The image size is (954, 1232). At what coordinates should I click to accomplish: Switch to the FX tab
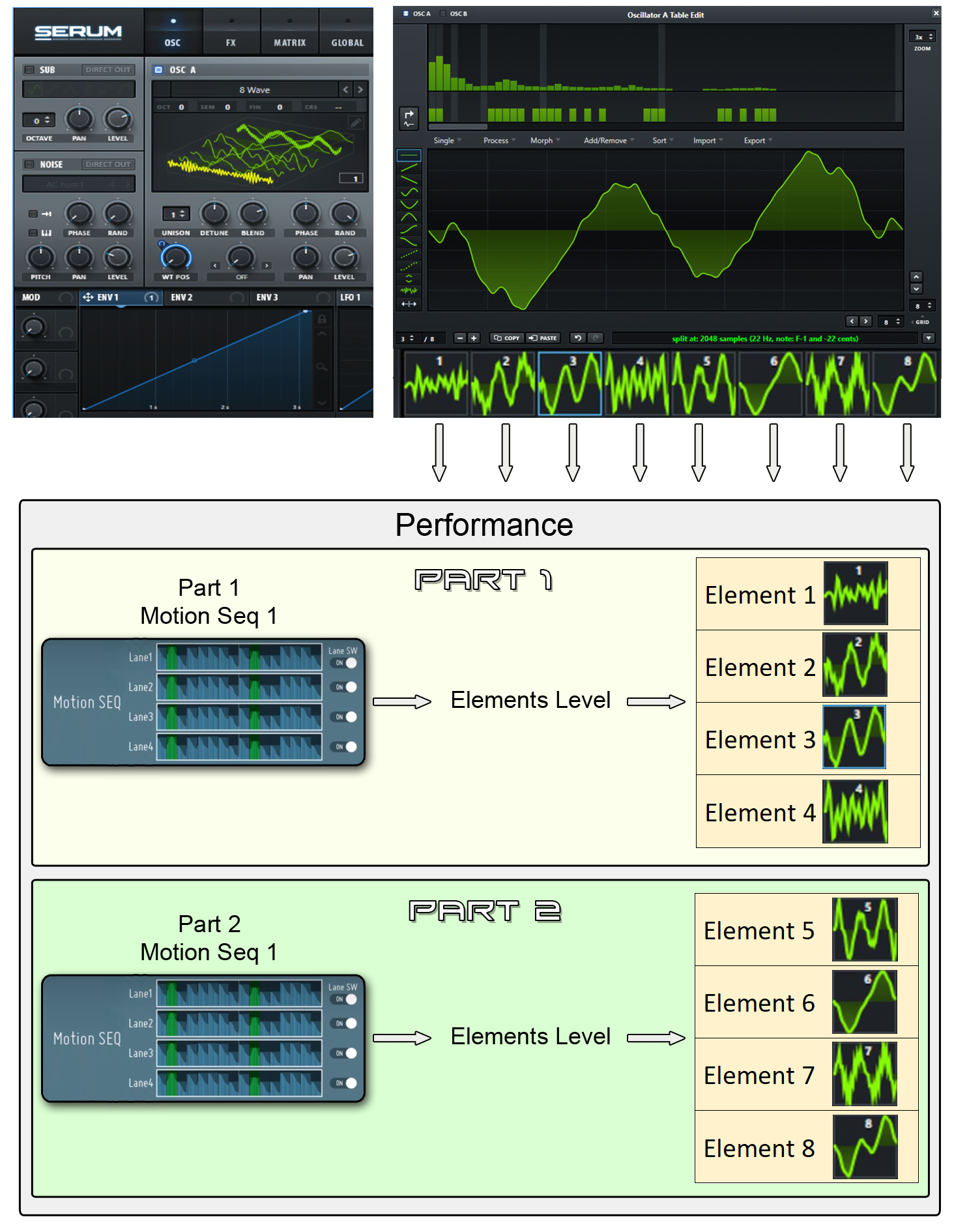click(231, 33)
